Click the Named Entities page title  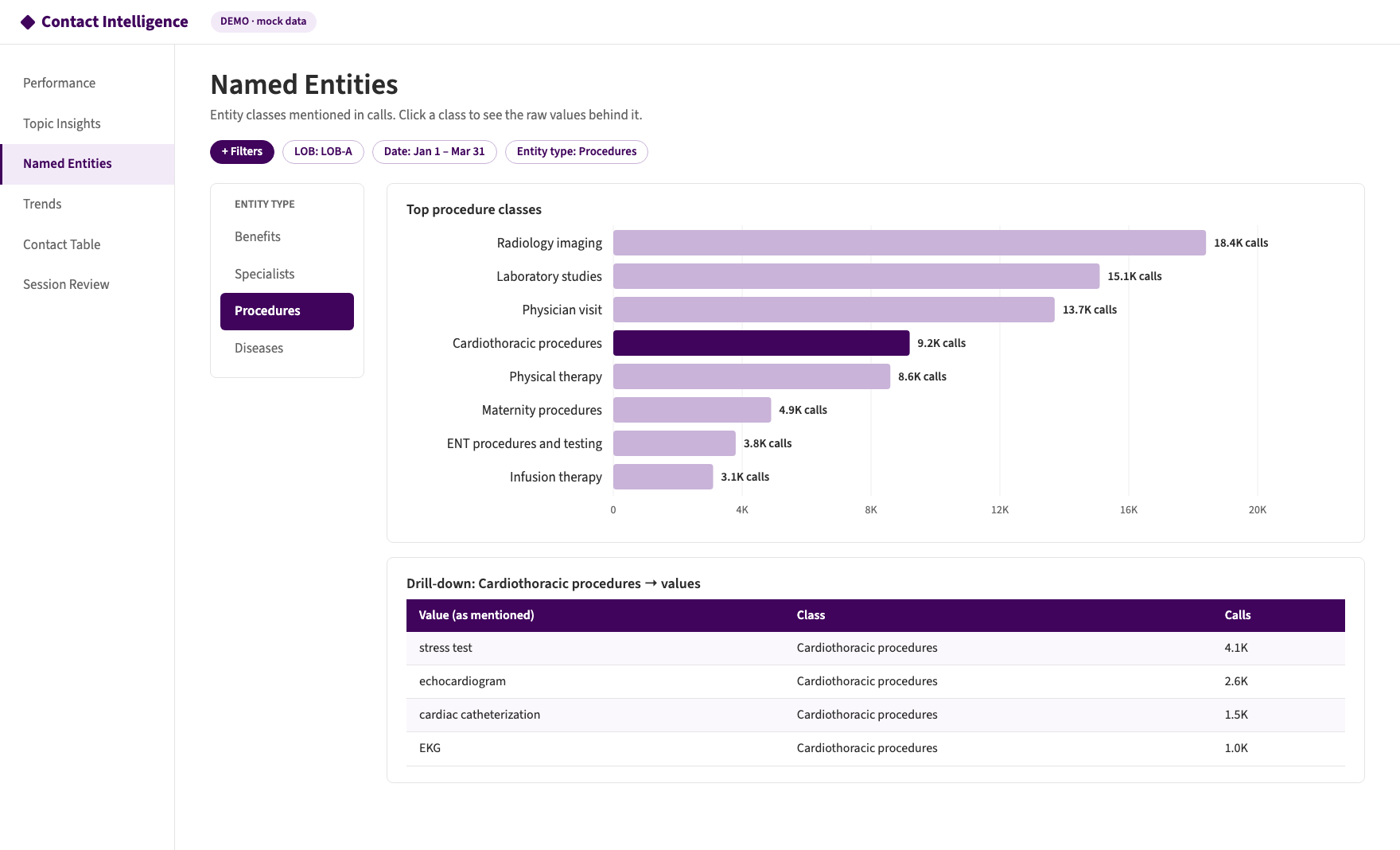click(304, 85)
